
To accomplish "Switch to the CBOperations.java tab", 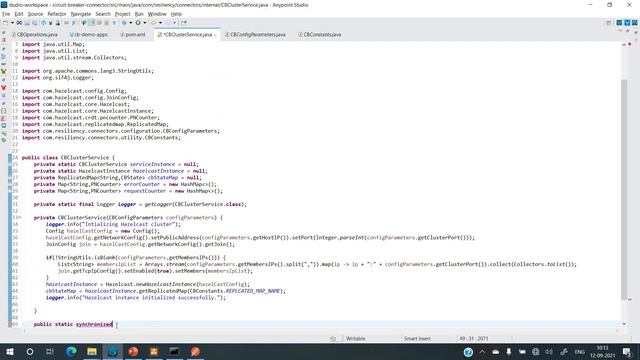I will (35, 35).
